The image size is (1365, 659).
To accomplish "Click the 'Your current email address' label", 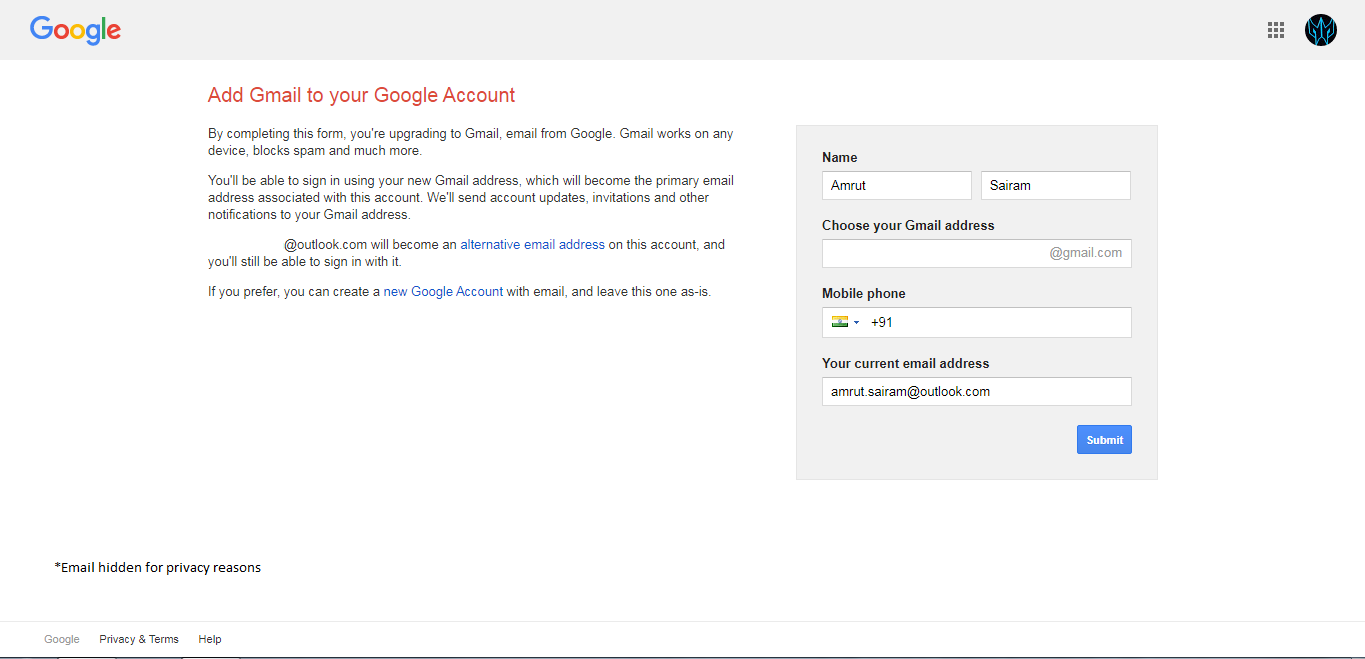I will tap(906, 363).
